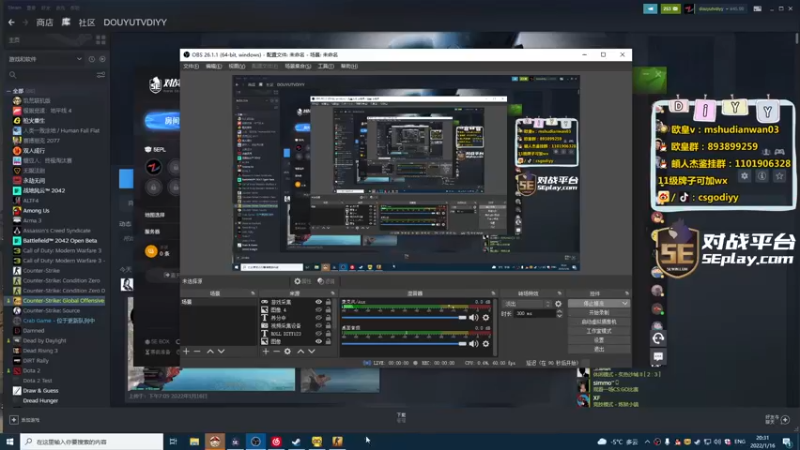Viewport: 800px width, 450px height.
Task: Open Steam from Windows taskbar
Action: pos(296,441)
